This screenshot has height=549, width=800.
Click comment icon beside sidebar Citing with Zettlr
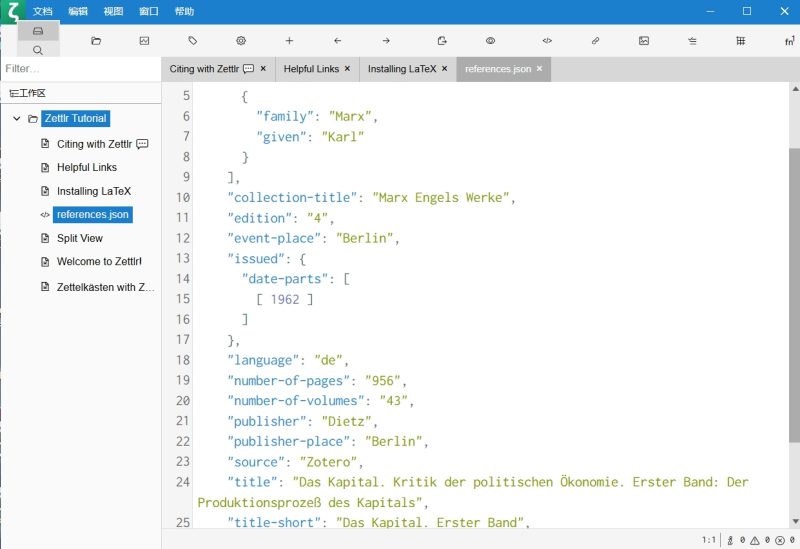pos(142,144)
